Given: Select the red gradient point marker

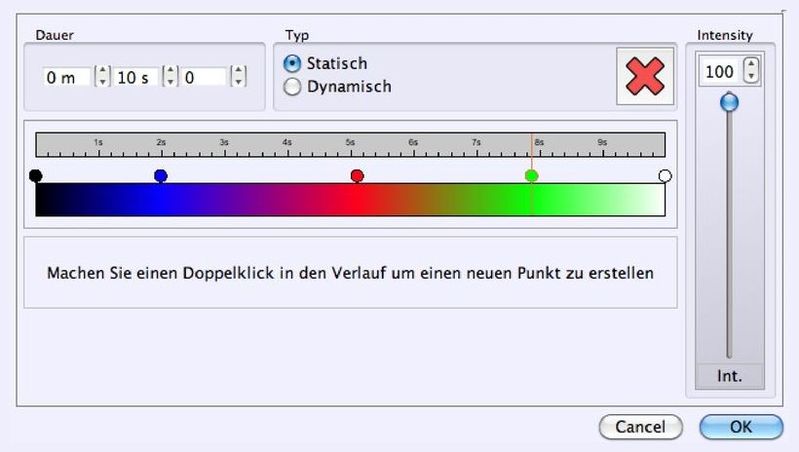Looking at the screenshot, I should (x=357, y=176).
